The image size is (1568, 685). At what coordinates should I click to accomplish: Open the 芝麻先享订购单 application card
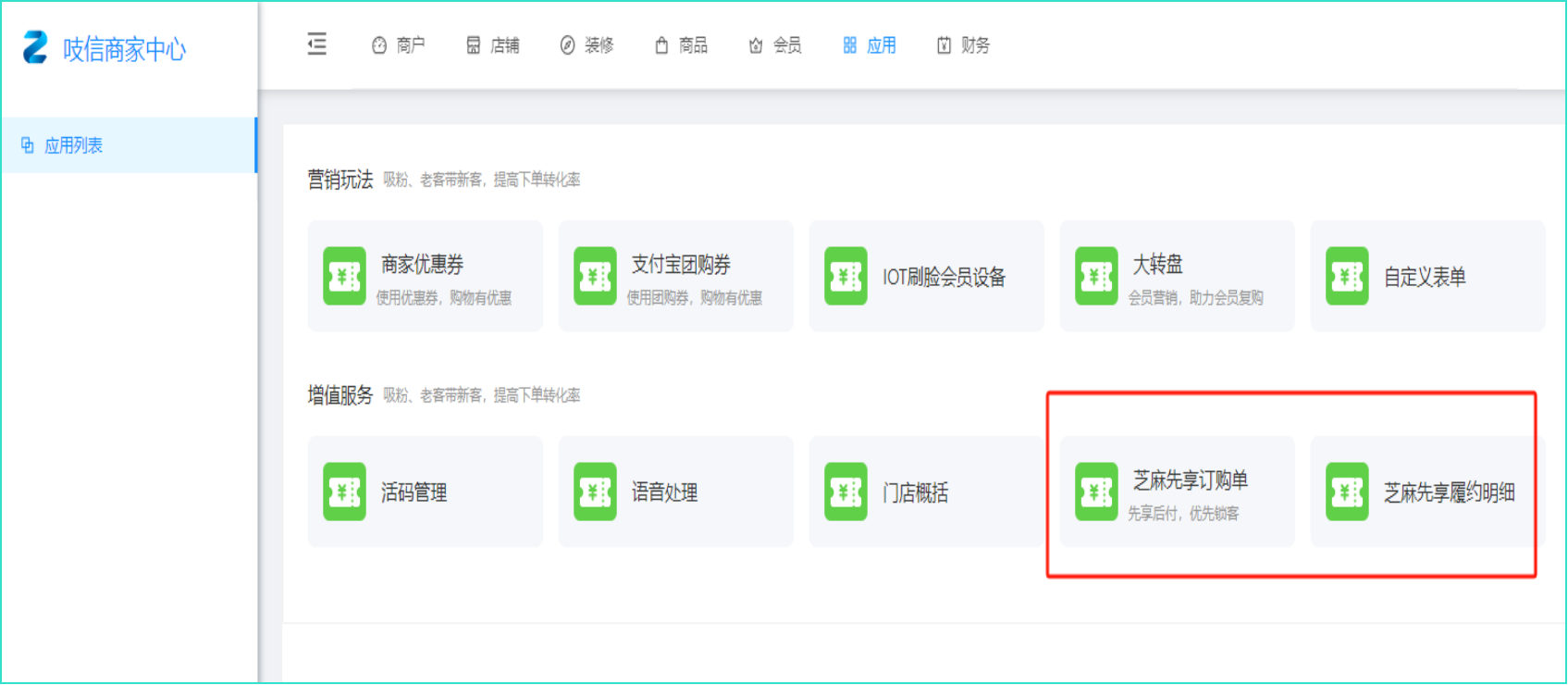(1177, 492)
